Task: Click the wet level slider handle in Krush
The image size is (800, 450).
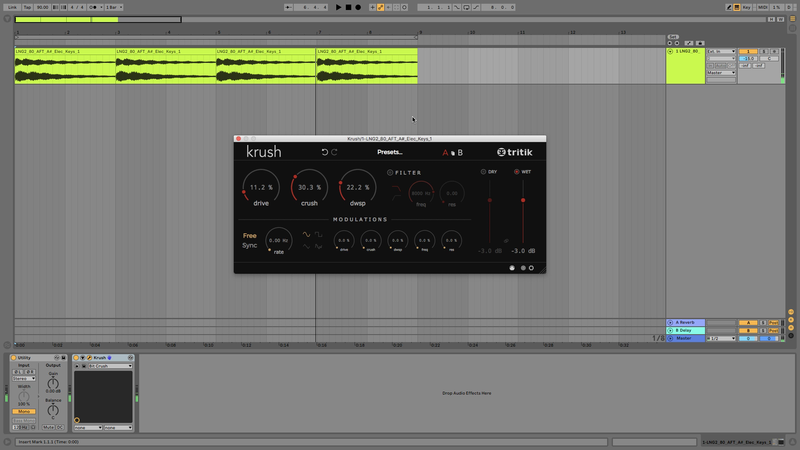Action: [x=523, y=200]
